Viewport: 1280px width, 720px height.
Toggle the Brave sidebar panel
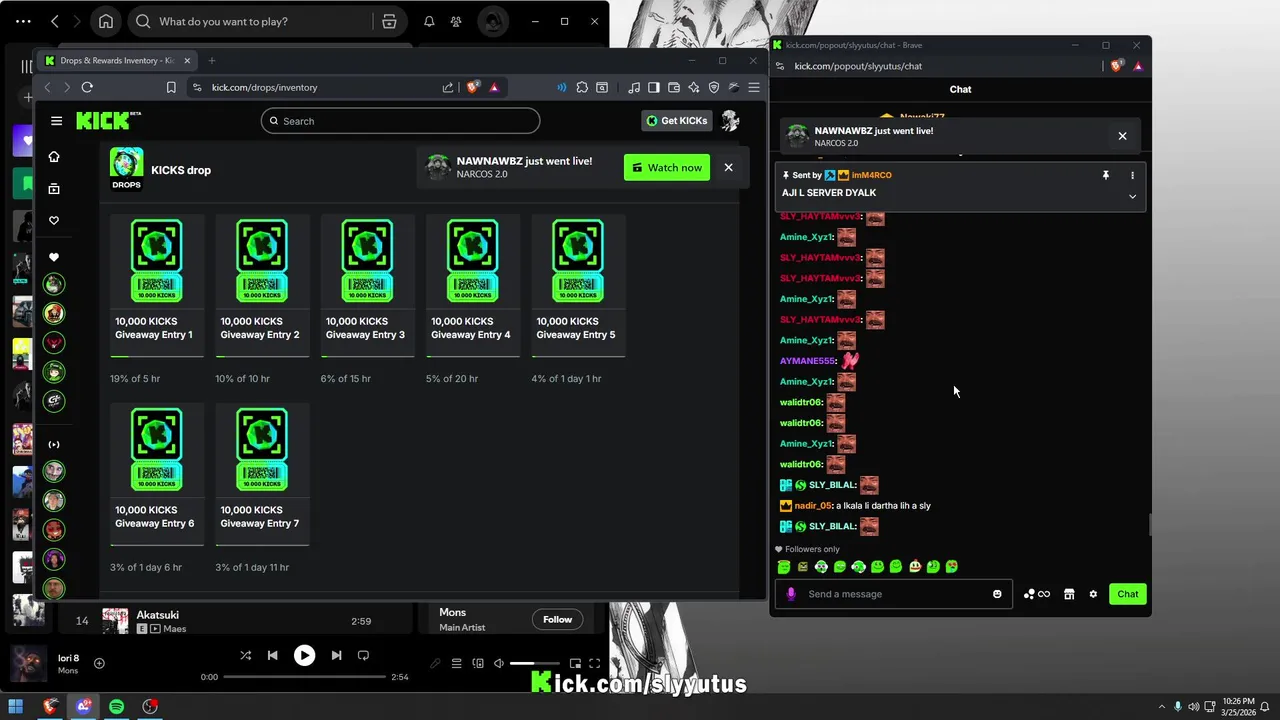pos(653,88)
